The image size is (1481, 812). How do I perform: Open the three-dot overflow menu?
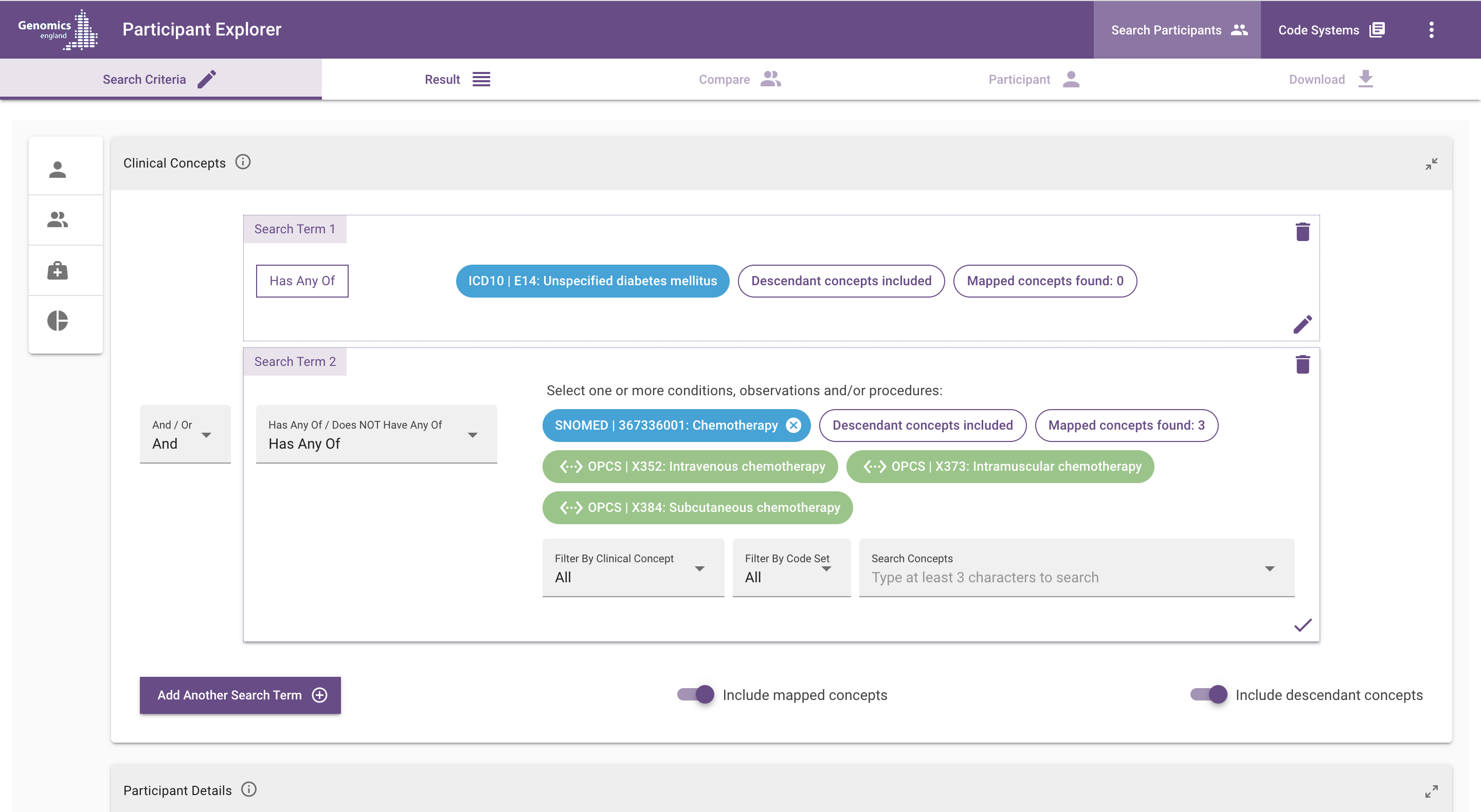point(1431,30)
